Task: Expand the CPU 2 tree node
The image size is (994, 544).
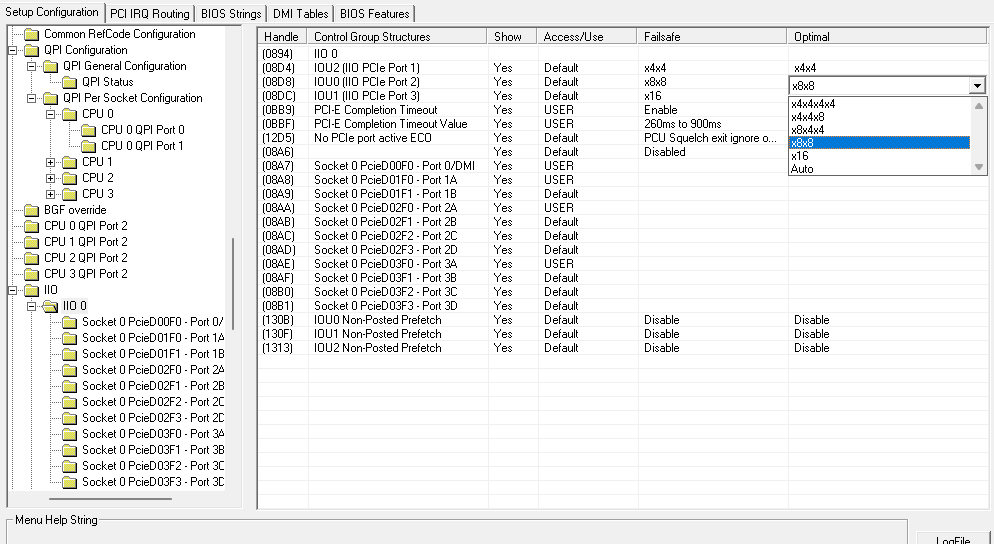Action: click(51, 178)
